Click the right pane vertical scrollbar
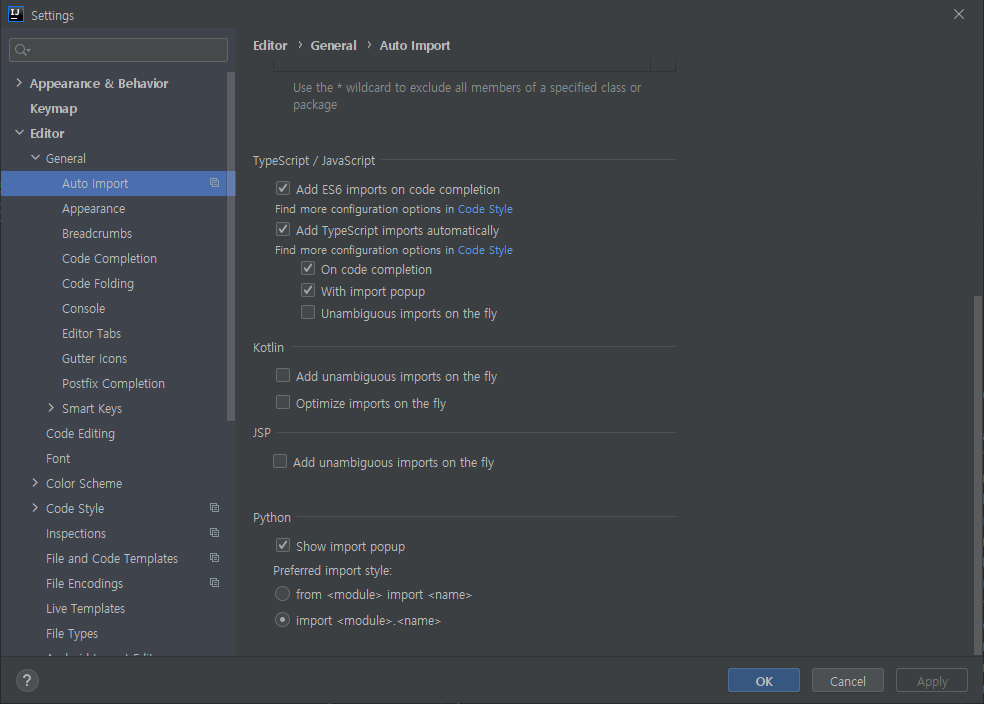Viewport: 984px width, 704px height. 977,475
